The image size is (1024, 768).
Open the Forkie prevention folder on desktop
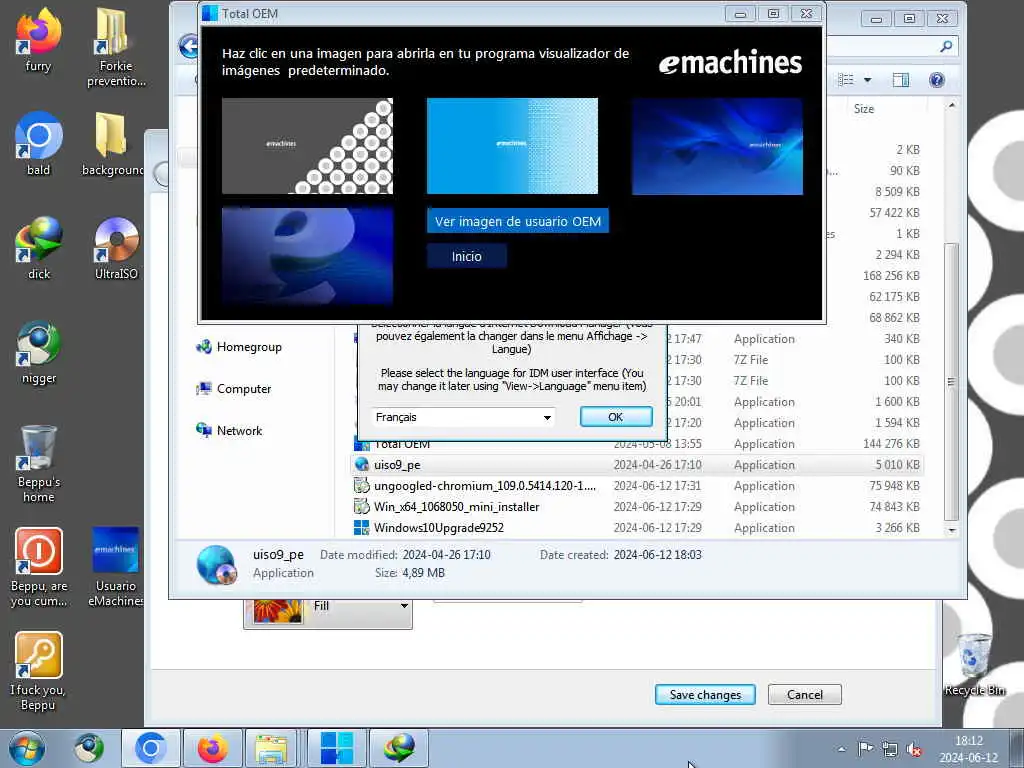[116, 46]
